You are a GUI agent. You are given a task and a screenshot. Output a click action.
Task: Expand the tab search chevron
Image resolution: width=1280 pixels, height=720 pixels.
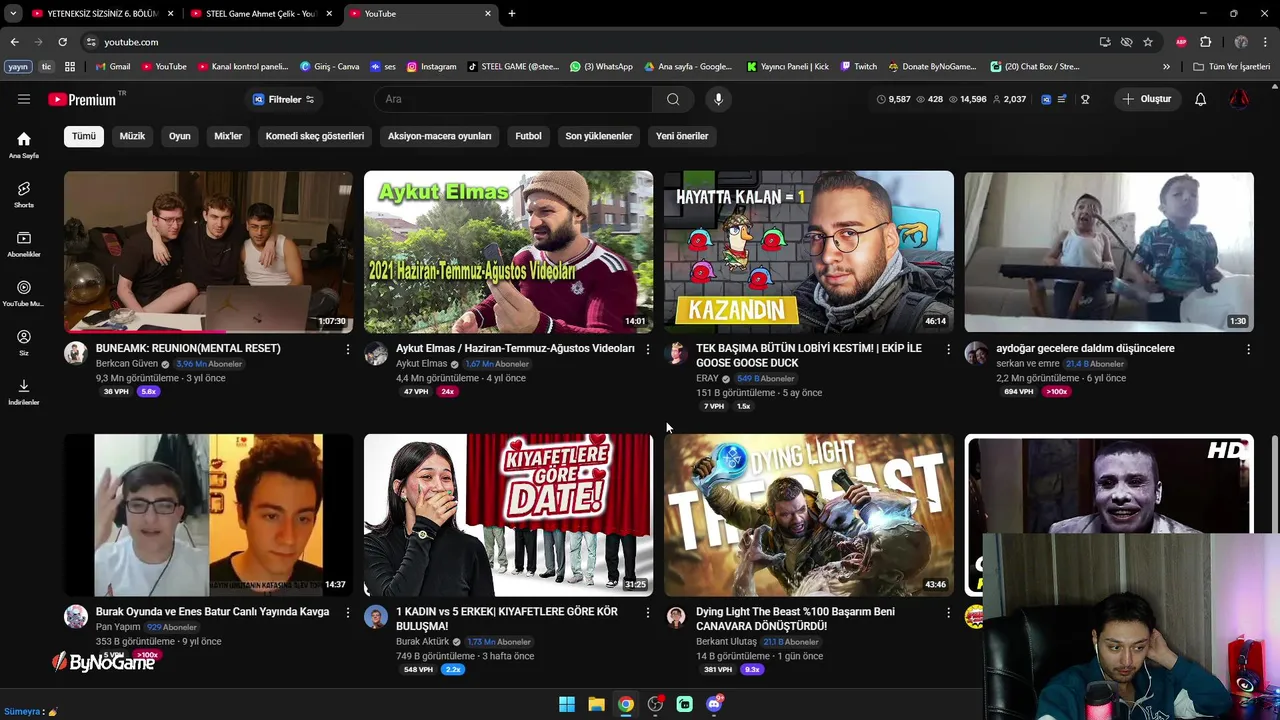13,14
